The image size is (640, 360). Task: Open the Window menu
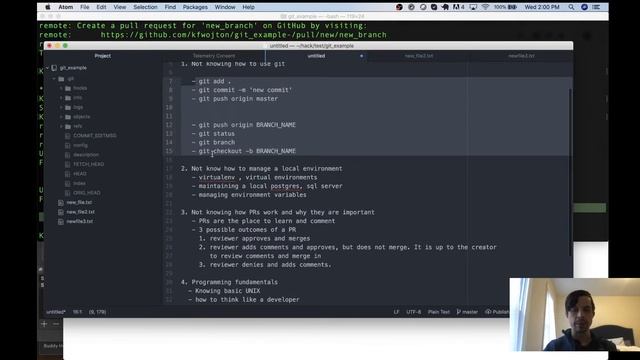coord(225,7)
